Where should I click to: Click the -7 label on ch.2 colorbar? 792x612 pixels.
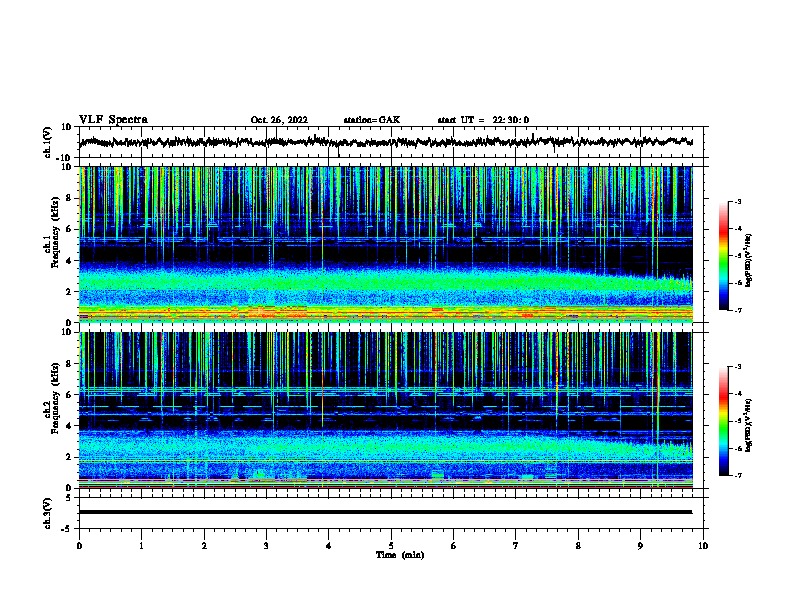pos(738,475)
